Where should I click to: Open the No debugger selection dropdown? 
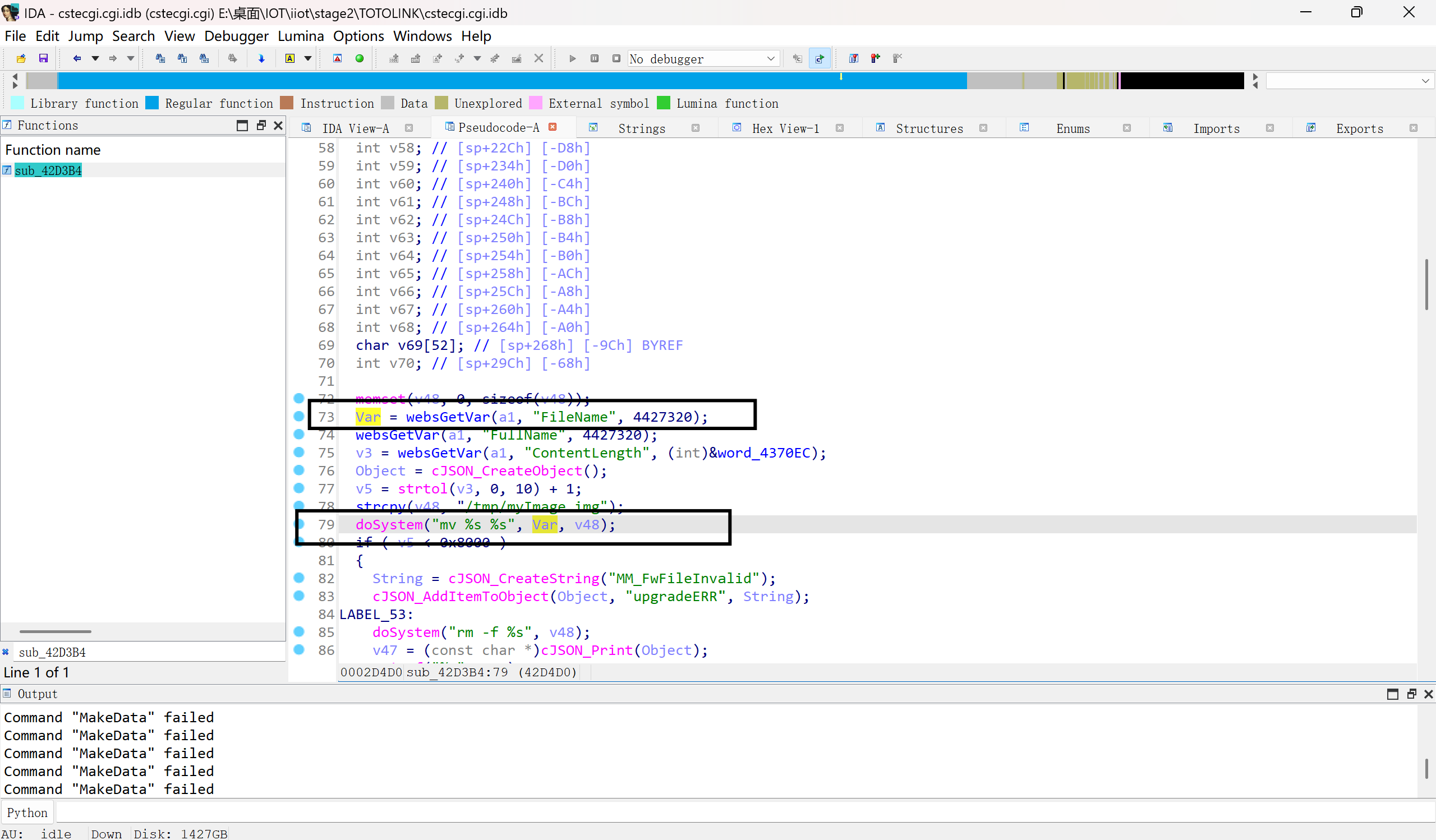[x=703, y=59]
